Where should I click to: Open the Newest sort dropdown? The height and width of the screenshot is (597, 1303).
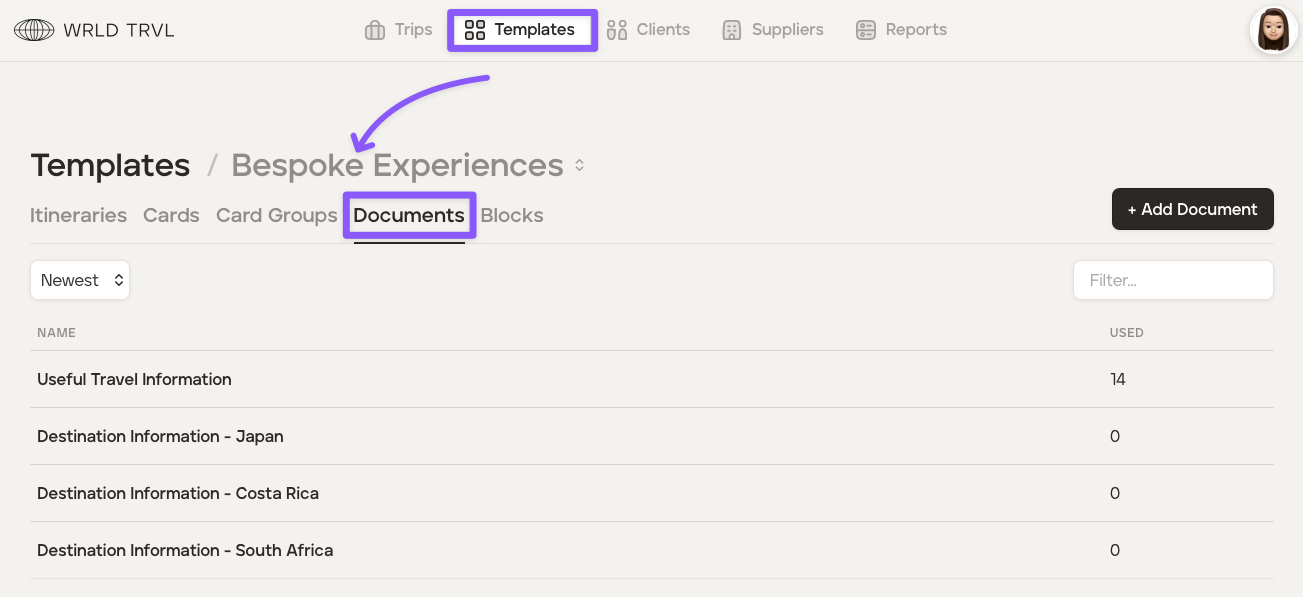[80, 280]
